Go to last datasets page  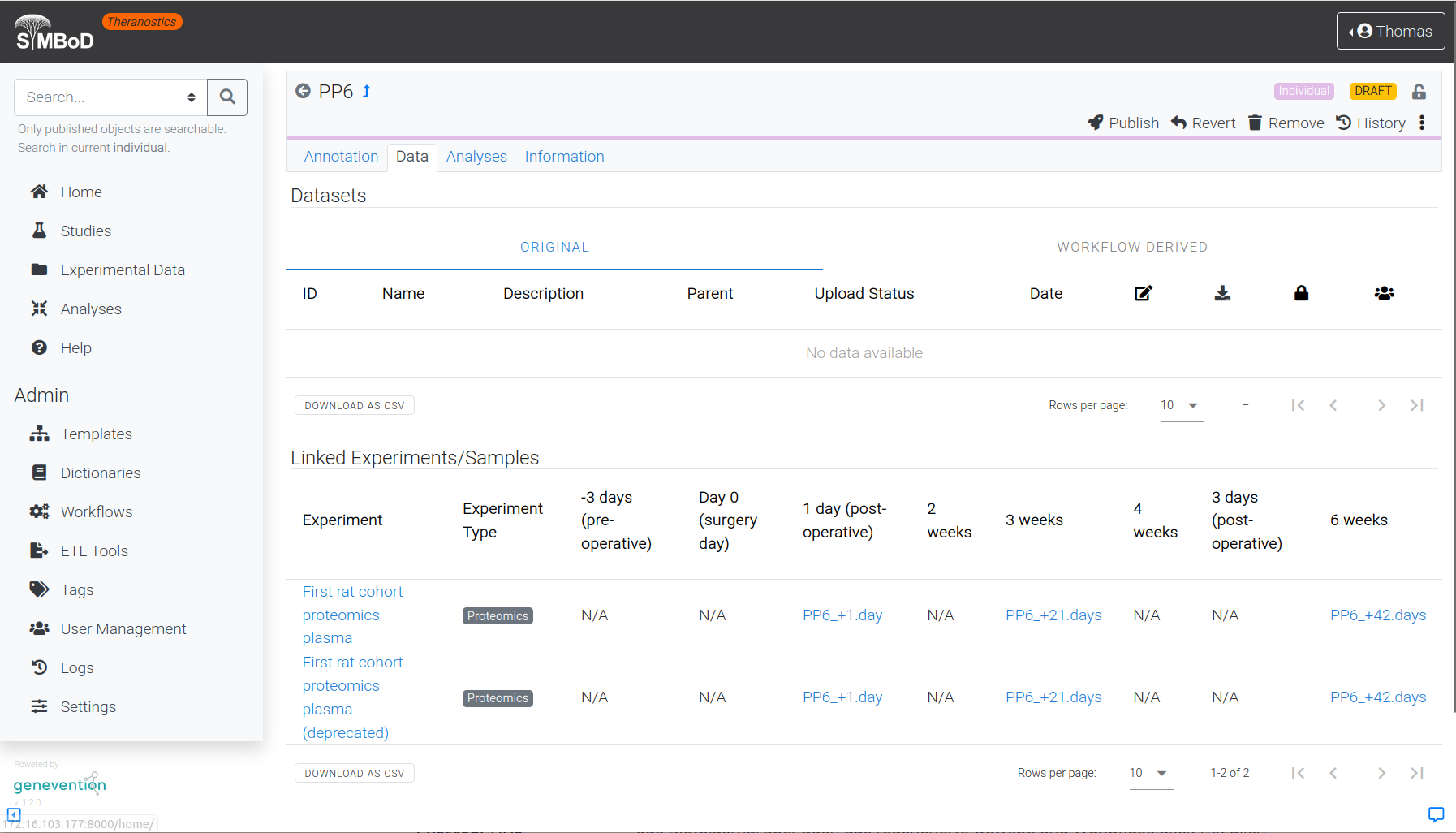click(x=1417, y=405)
